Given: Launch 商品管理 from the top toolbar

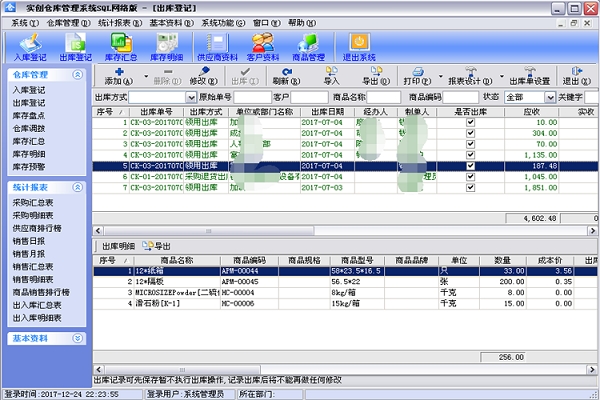Looking at the screenshot, I should point(311,45).
